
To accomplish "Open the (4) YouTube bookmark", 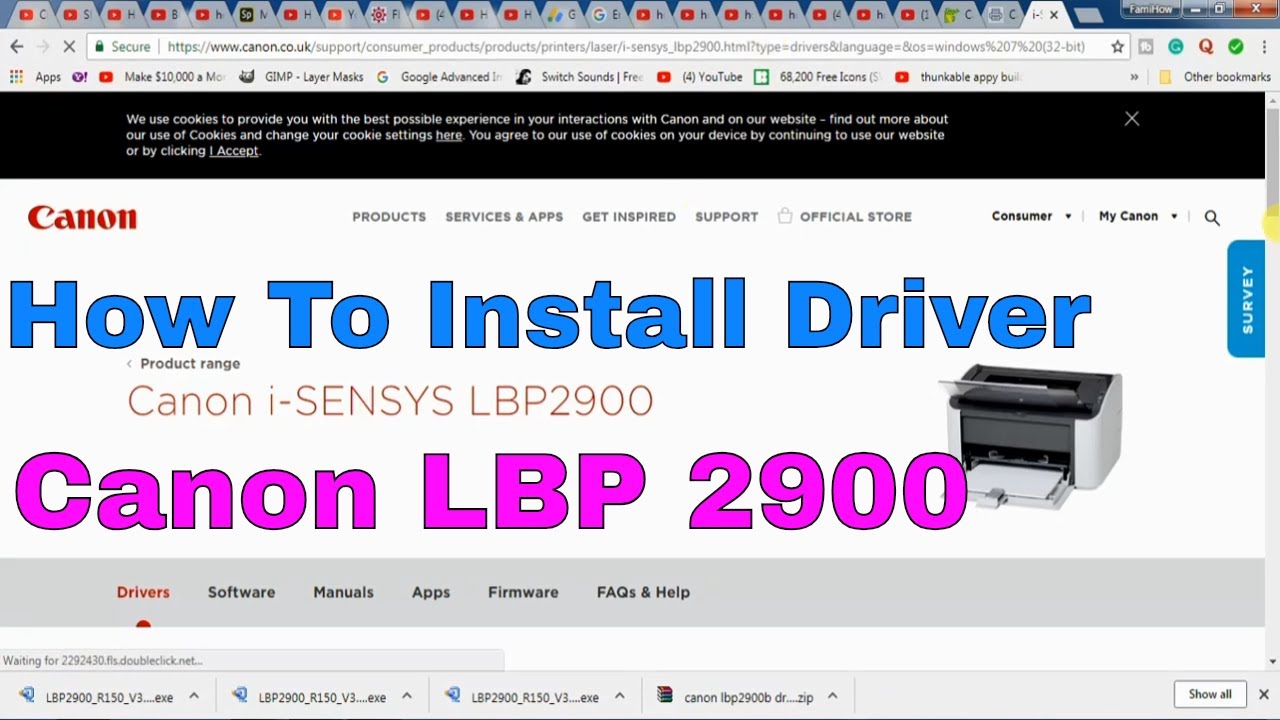I will 700,77.
